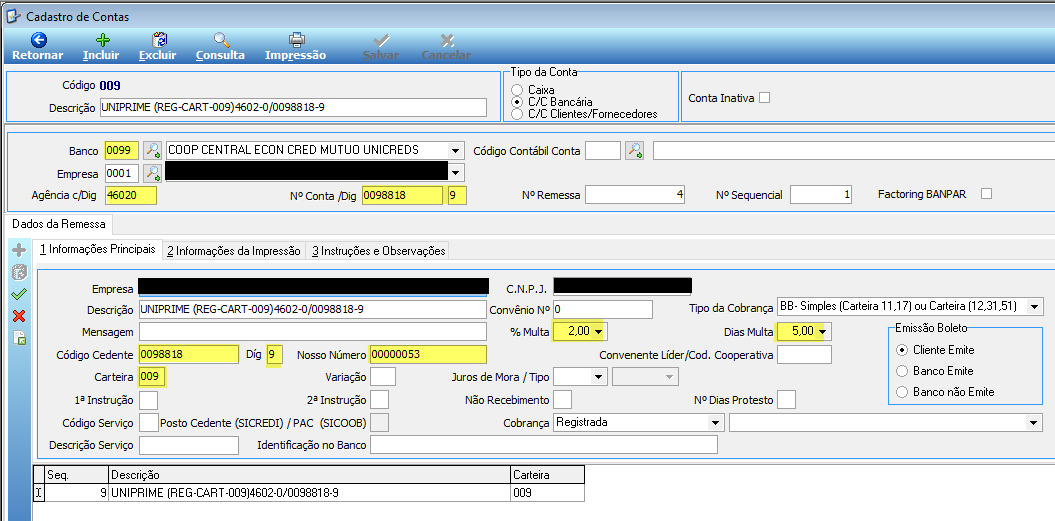The height and width of the screenshot is (521, 1055).
Task: Open the Cobrança Registrada dropdown
Action: pyautogui.click(x=715, y=423)
